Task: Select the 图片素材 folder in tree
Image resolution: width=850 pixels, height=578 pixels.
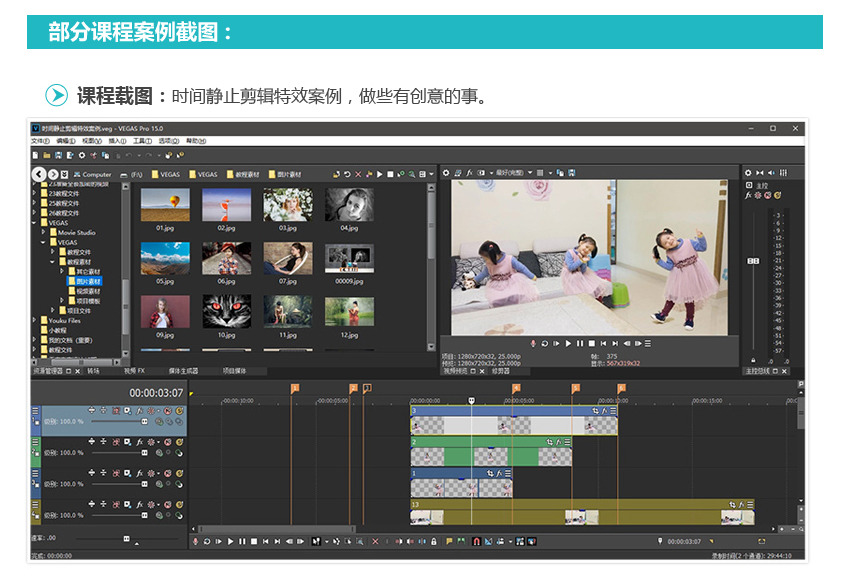Action: click(x=84, y=281)
